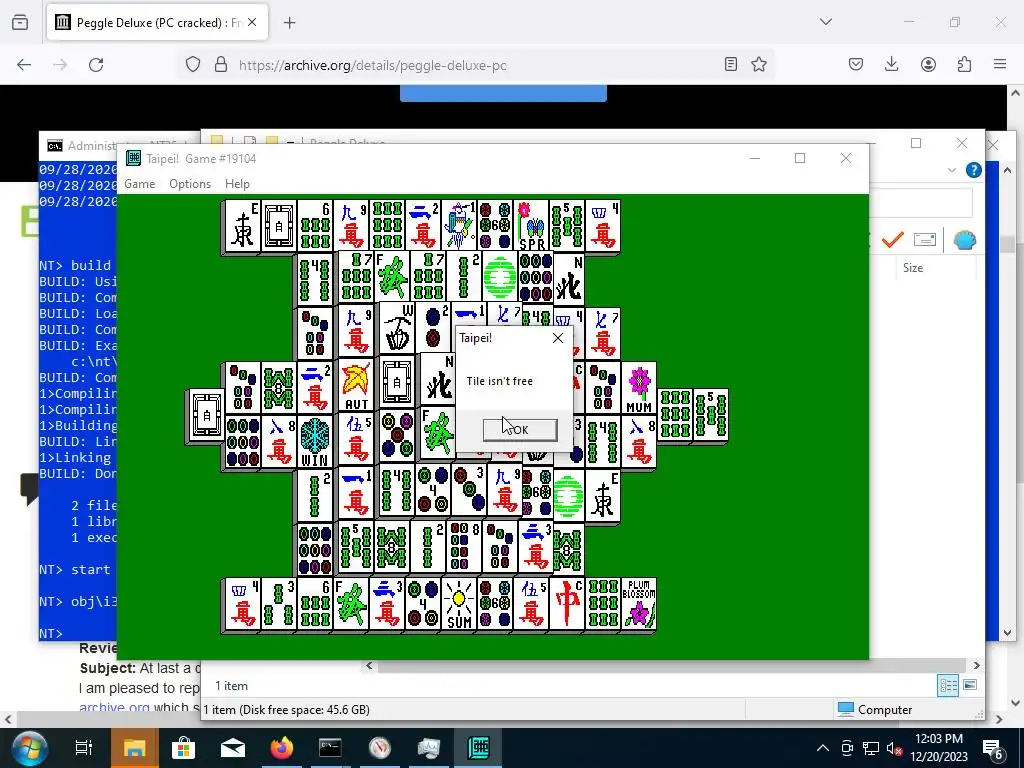Select the West wind tile marked W
The image size is (1024, 768).
pos(397,328)
